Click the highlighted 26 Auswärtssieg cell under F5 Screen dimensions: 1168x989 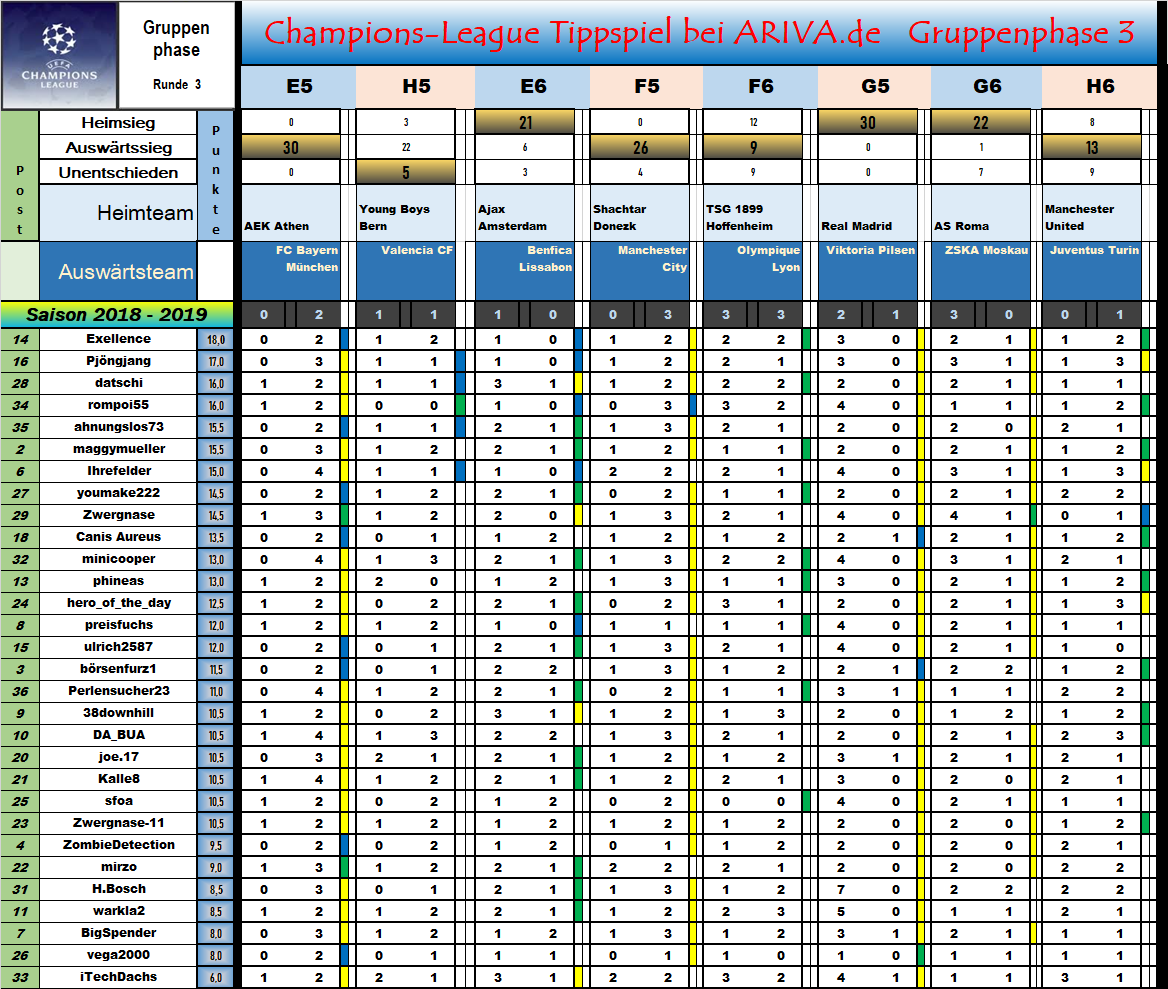[x=640, y=147]
